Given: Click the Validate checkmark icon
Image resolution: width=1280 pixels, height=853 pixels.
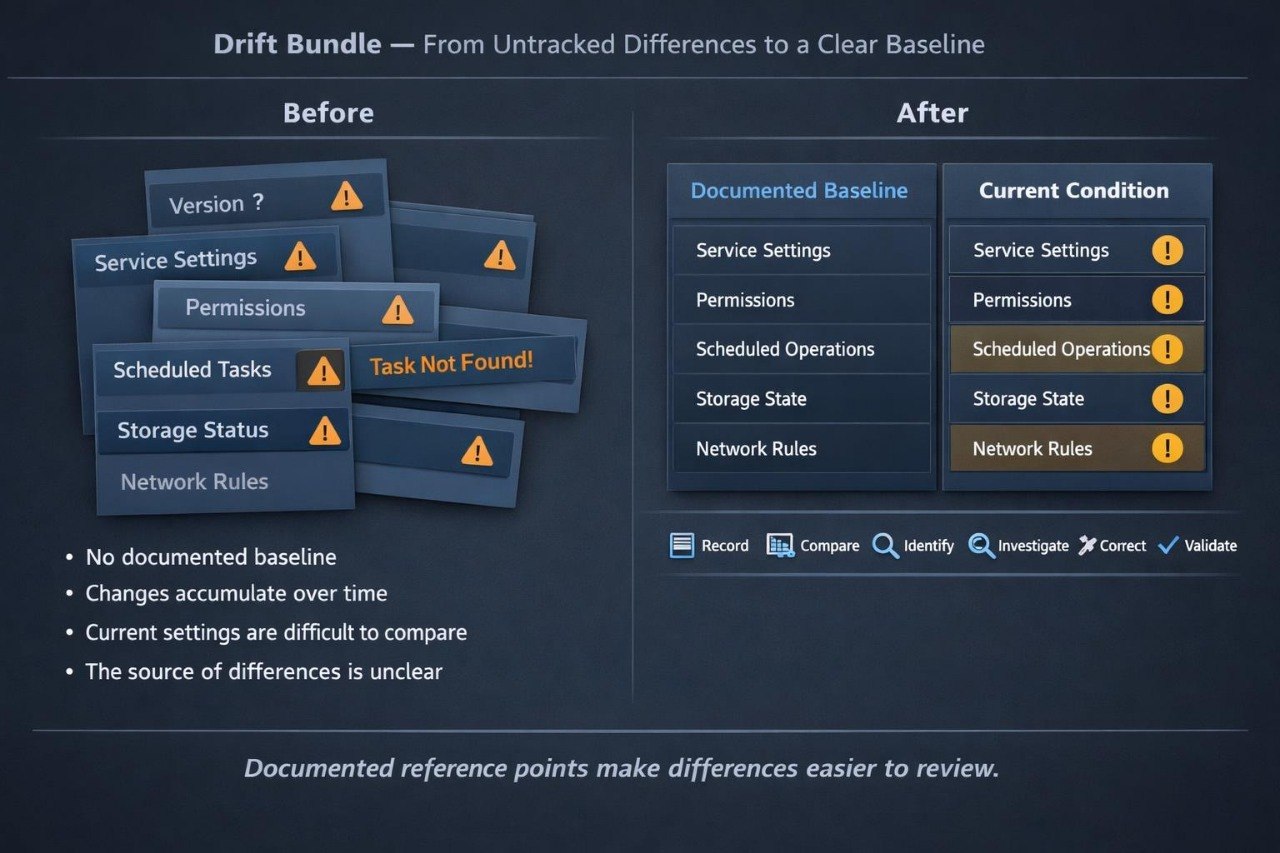Looking at the screenshot, I should pyautogui.click(x=1168, y=545).
